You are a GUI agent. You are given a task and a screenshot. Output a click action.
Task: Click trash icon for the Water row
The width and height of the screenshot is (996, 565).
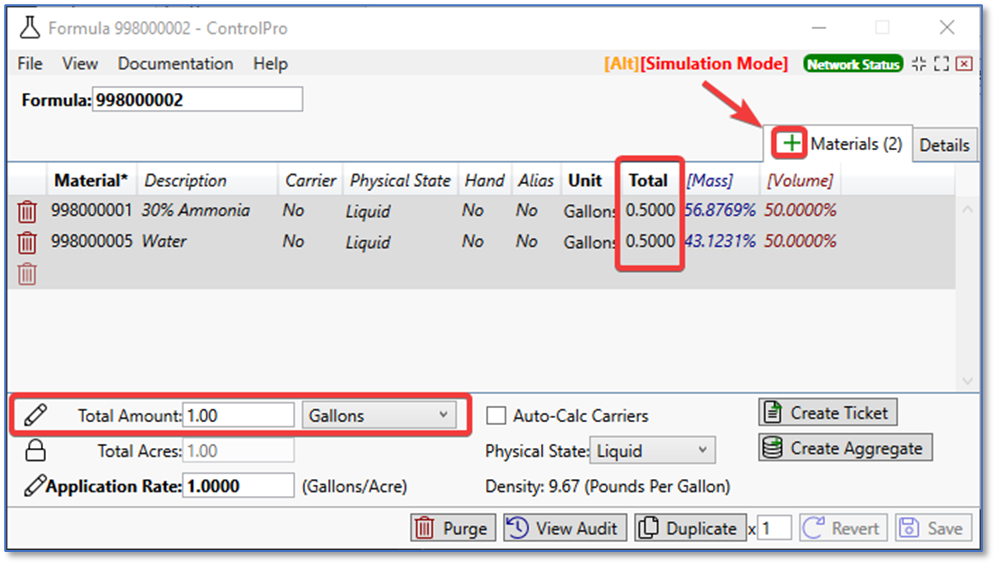[28, 242]
